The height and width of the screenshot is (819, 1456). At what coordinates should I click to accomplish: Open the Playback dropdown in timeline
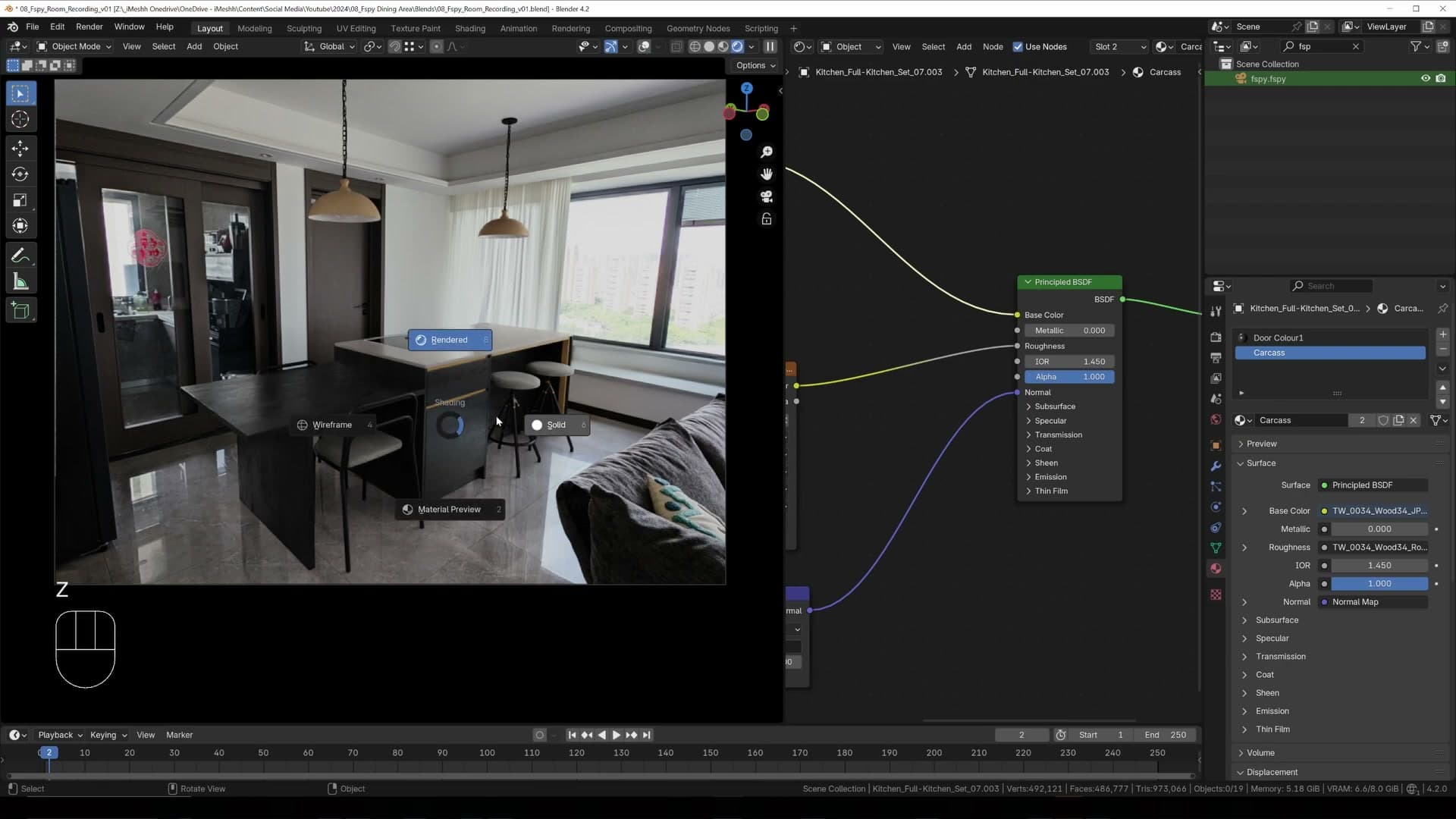(60, 735)
